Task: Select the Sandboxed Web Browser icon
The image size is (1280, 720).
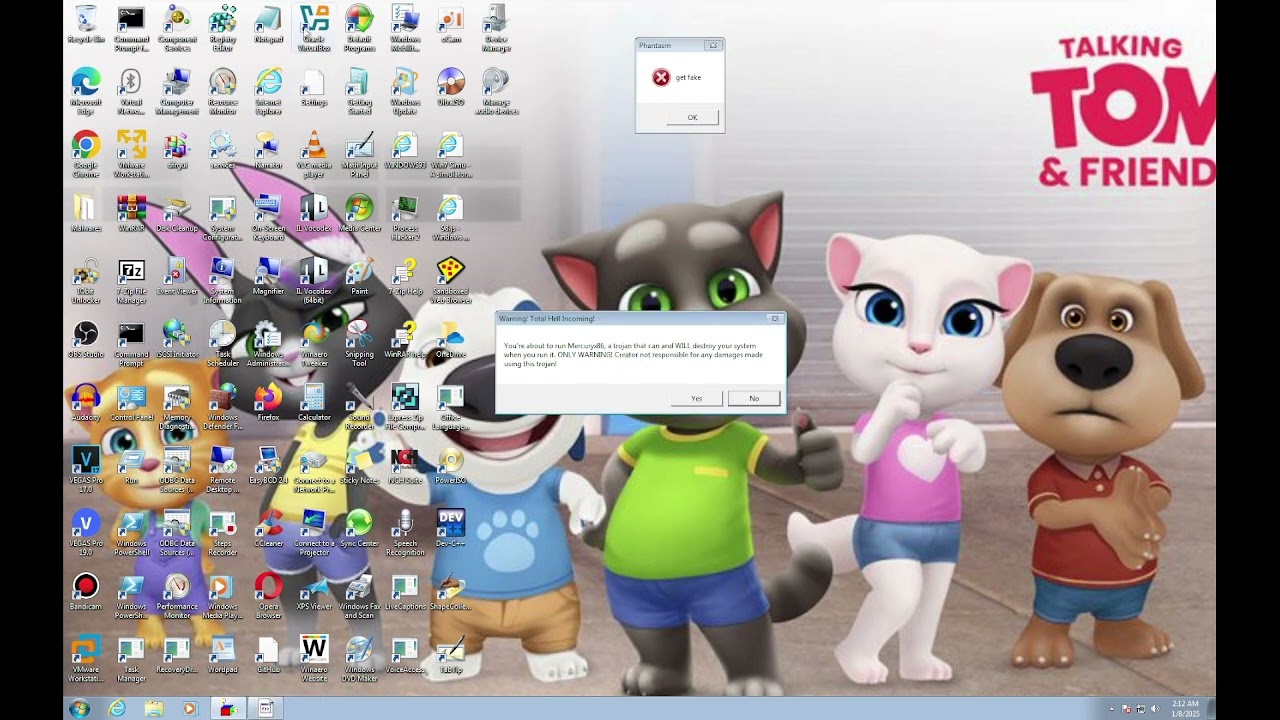Action: click(451, 281)
